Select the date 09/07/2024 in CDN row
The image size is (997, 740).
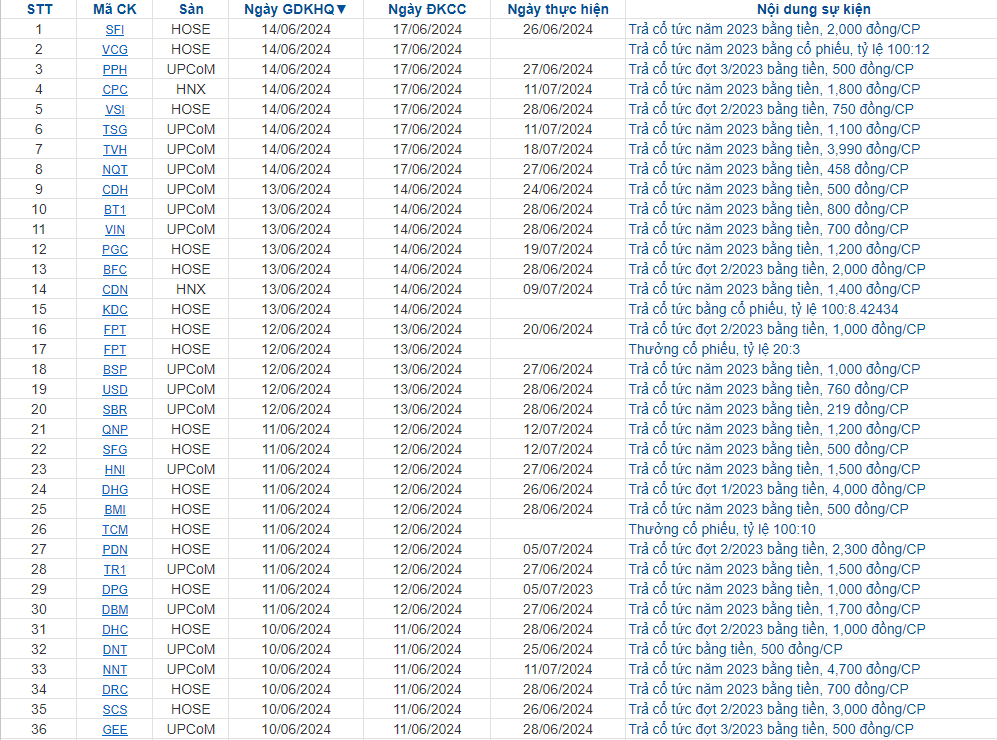point(558,289)
